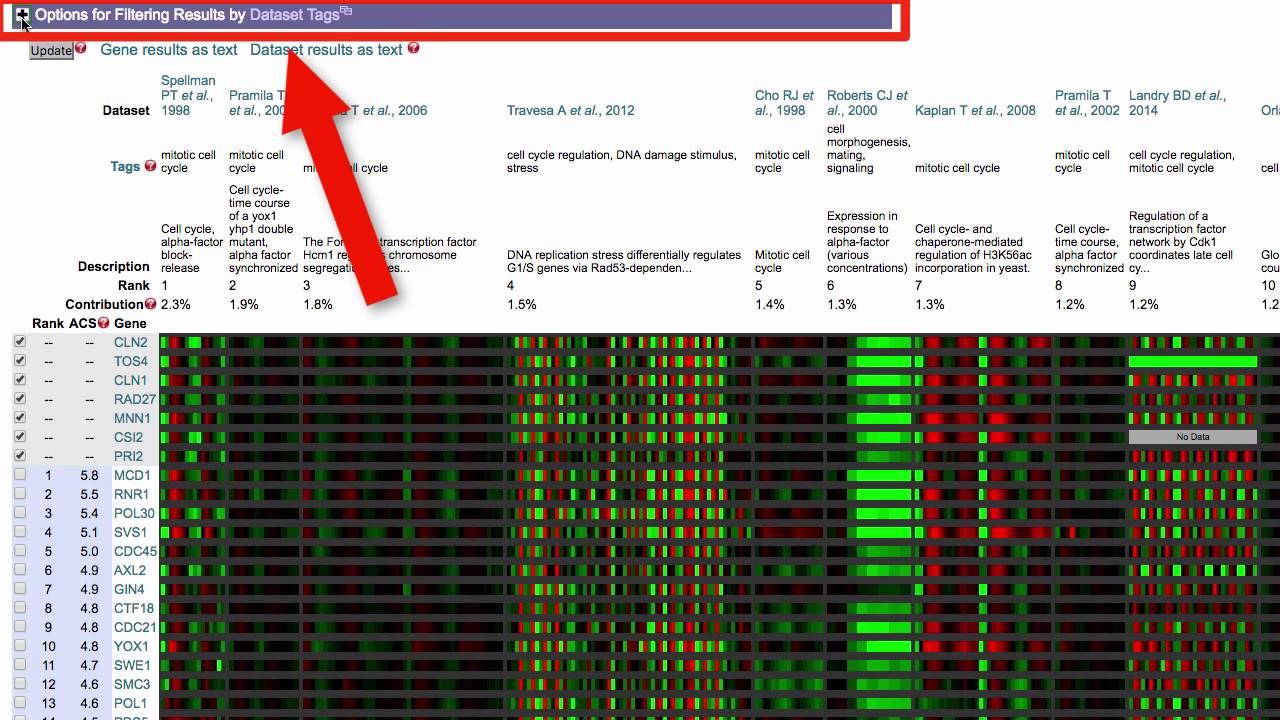Open the CTF18 gene link
This screenshot has width=1280, height=720.
click(134, 608)
